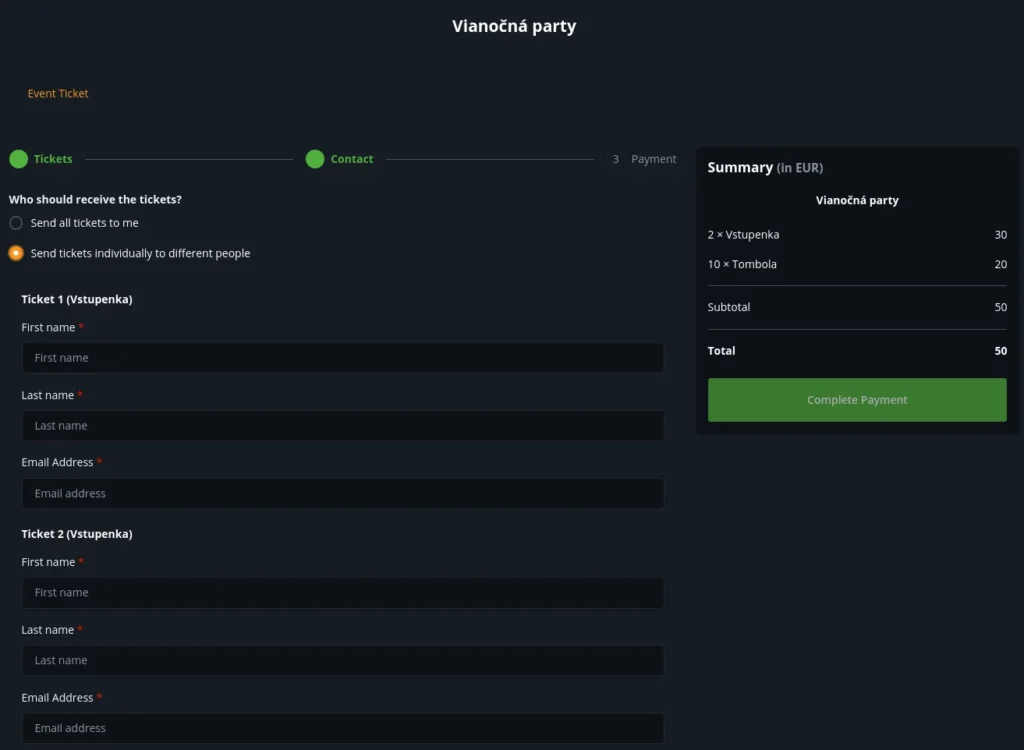Open the Event Ticket breadcrumb link
1024x750 pixels.
58,93
